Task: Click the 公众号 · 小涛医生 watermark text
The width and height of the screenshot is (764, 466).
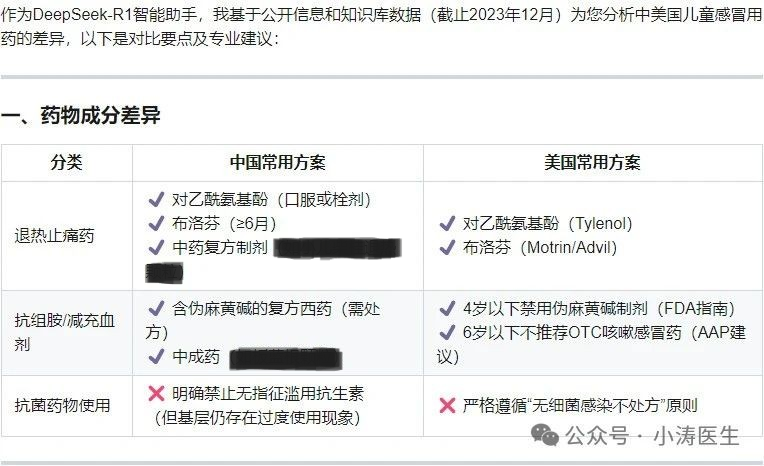Action: point(652,435)
